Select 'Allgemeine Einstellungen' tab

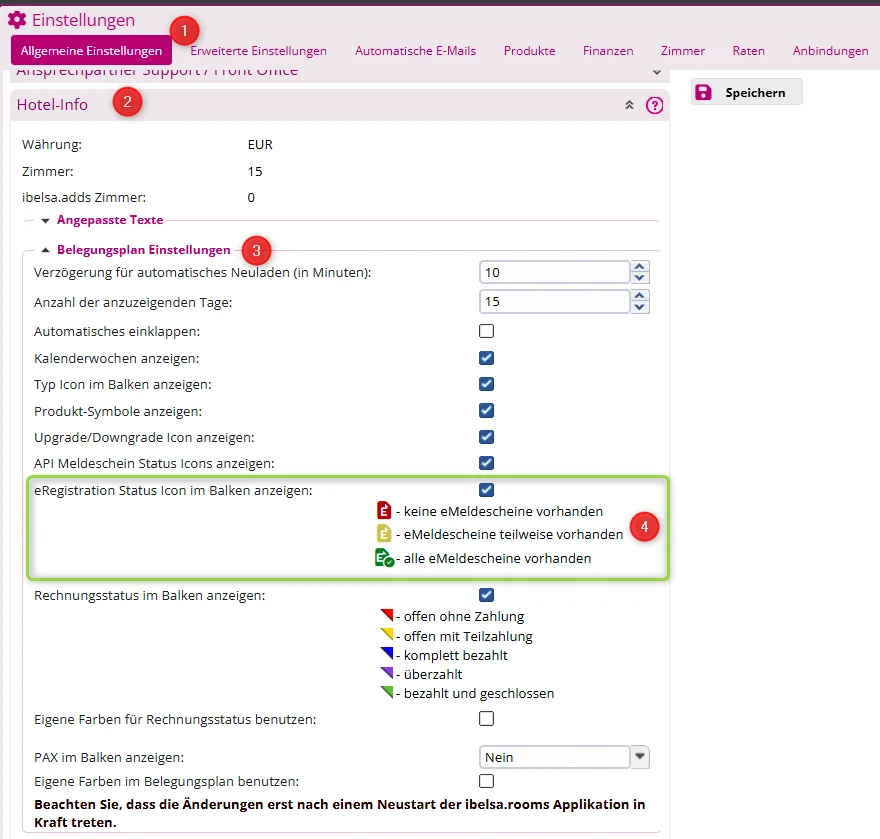91,51
